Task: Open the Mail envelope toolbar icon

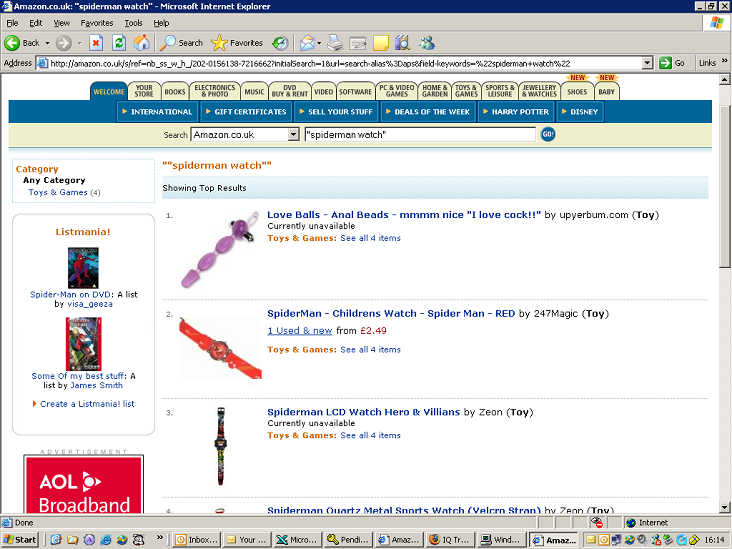Action: pyautogui.click(x=307, y=43)
